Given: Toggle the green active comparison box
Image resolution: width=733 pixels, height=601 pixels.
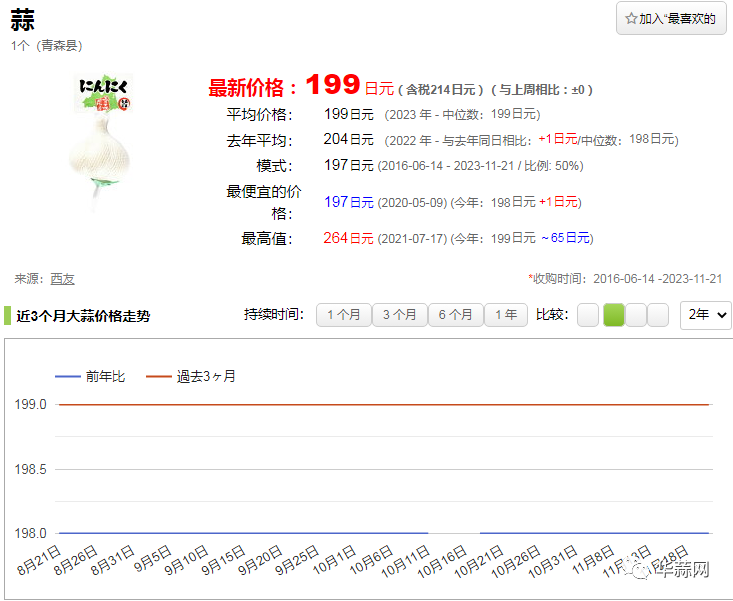Looking at the screenshot, I should point(613,315).
